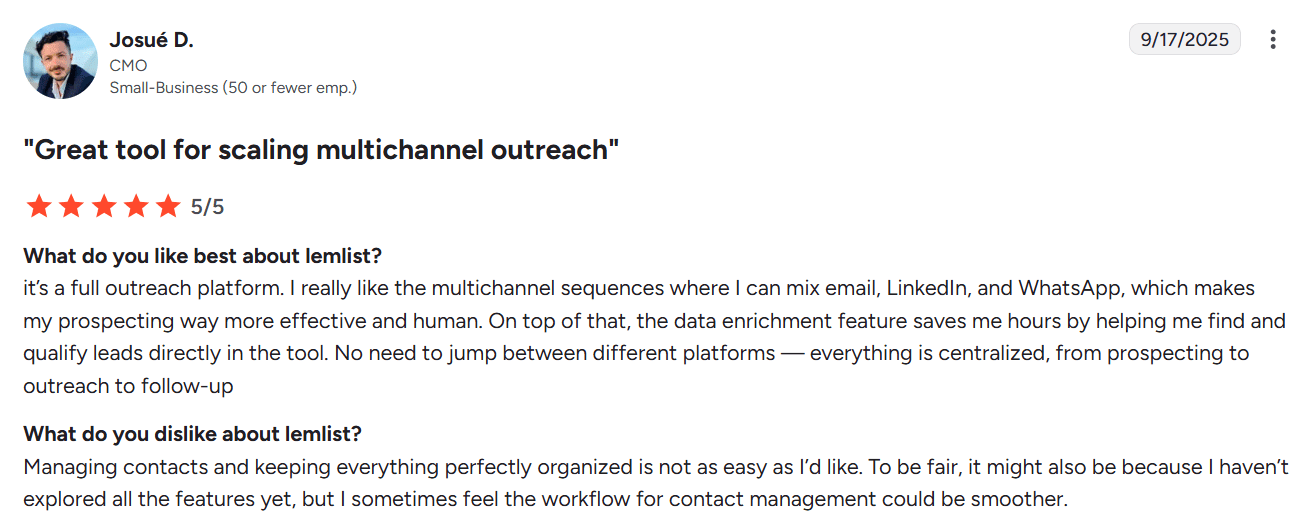The image size is (1312, 531).
Task: Click the CMO job title label
Action: (x=128, y=66)
